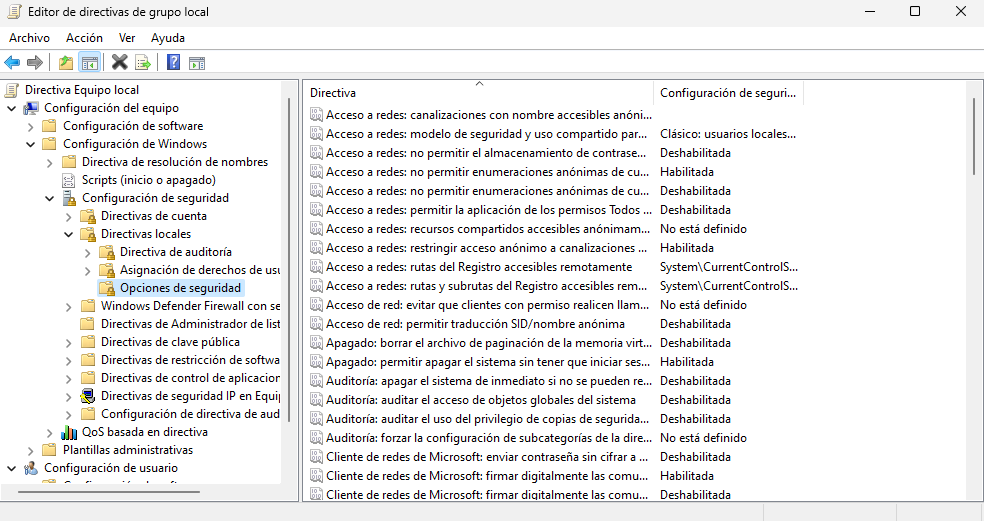Open the Acción menu
This screenshot has width=984, height=521.
(84, 37)
